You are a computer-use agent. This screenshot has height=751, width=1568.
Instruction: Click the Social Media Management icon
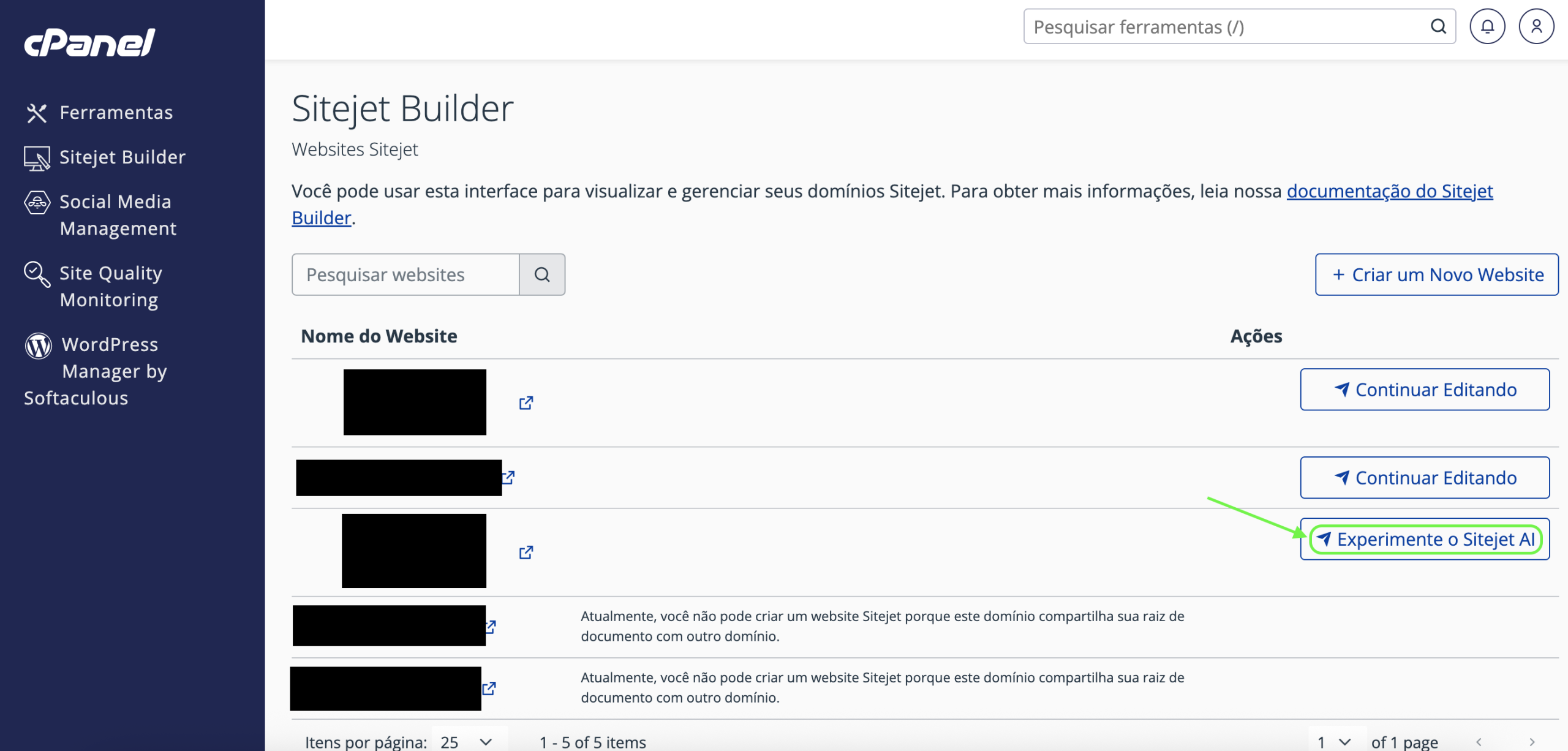click(x=37, y=202)
